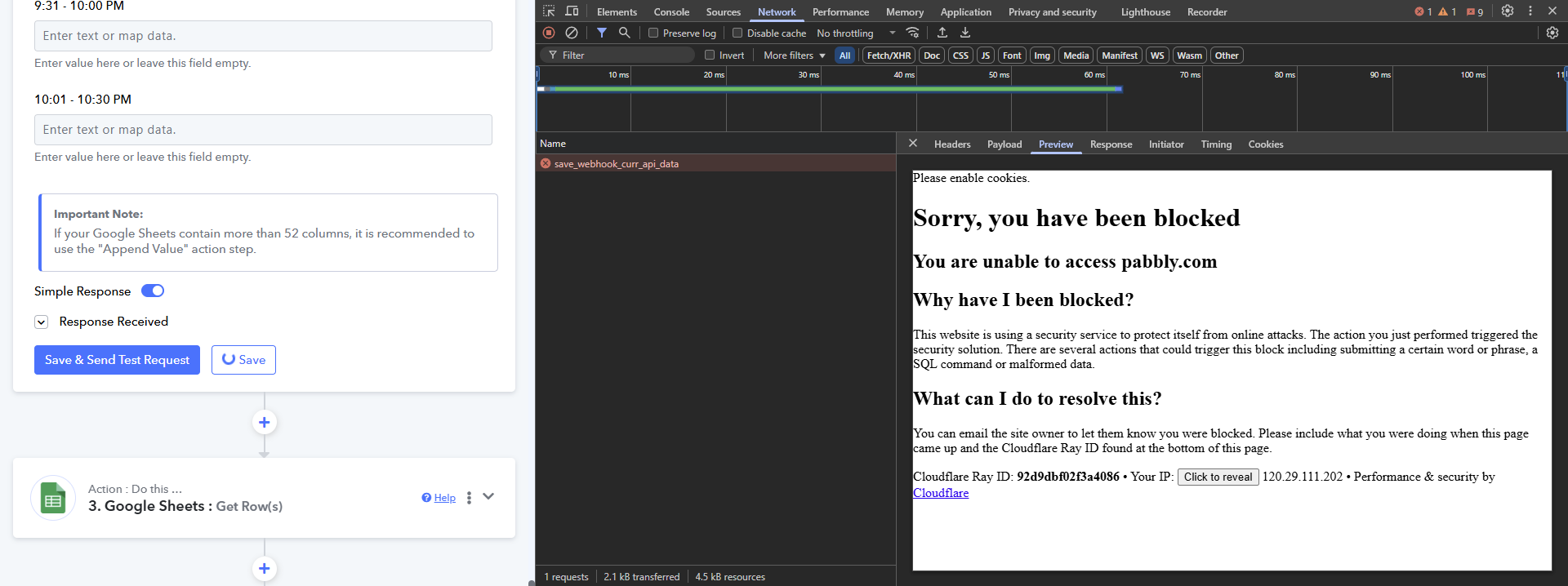Filter by Fetch/XHR requests

click(x=889, y=55)
